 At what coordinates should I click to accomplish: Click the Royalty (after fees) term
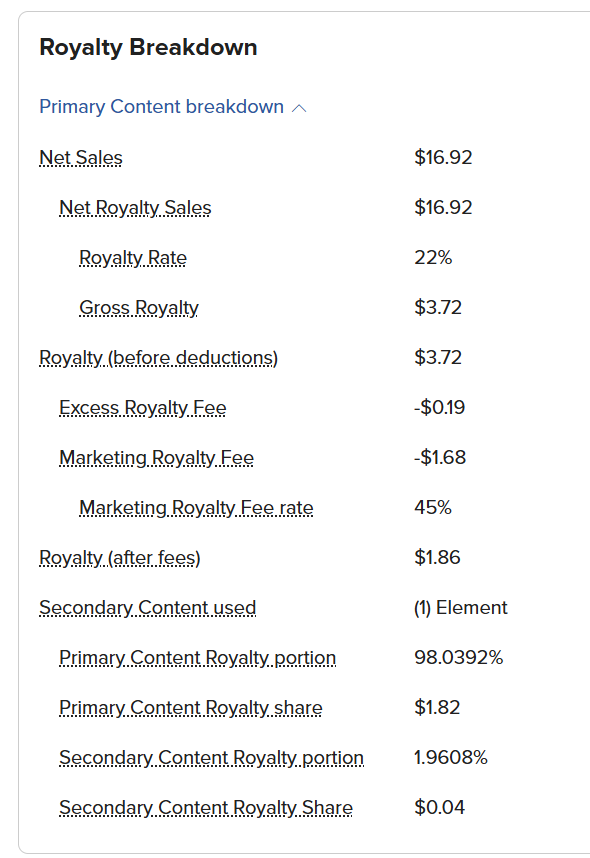tap(120, 558)
